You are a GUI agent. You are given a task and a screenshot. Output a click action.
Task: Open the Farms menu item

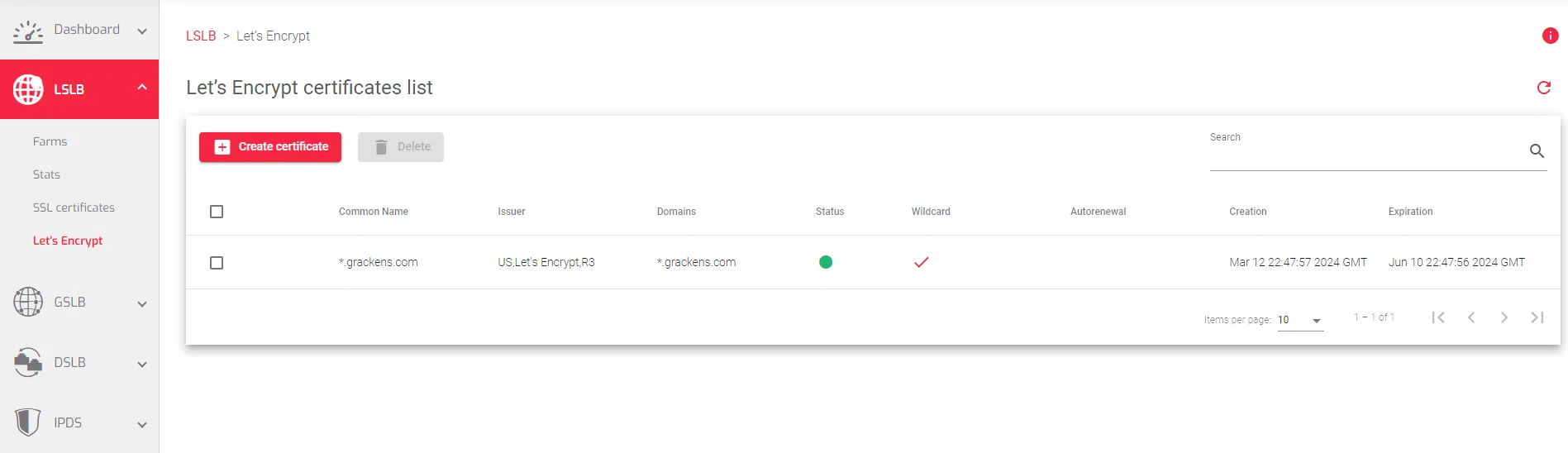point(50,141)
